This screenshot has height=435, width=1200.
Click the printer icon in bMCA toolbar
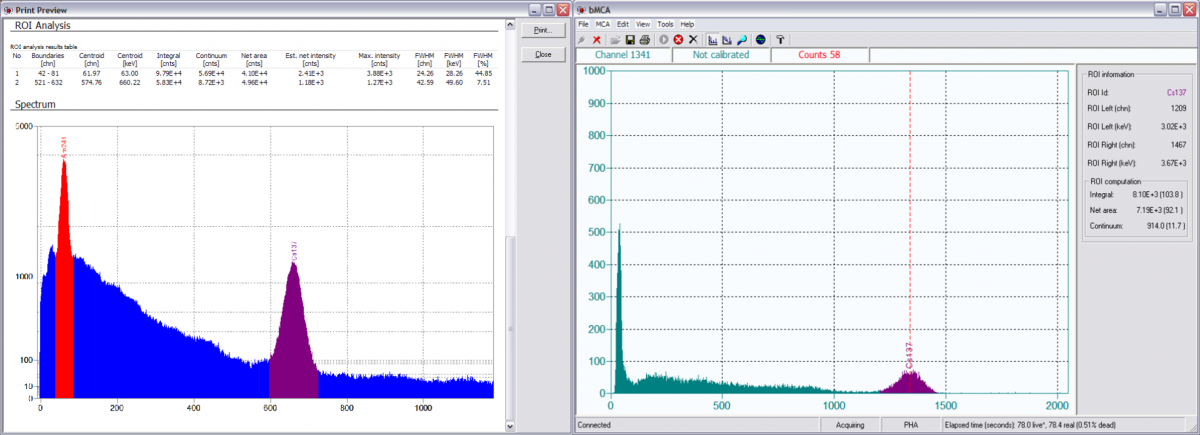pyautogui.click(x=644, y=39)
